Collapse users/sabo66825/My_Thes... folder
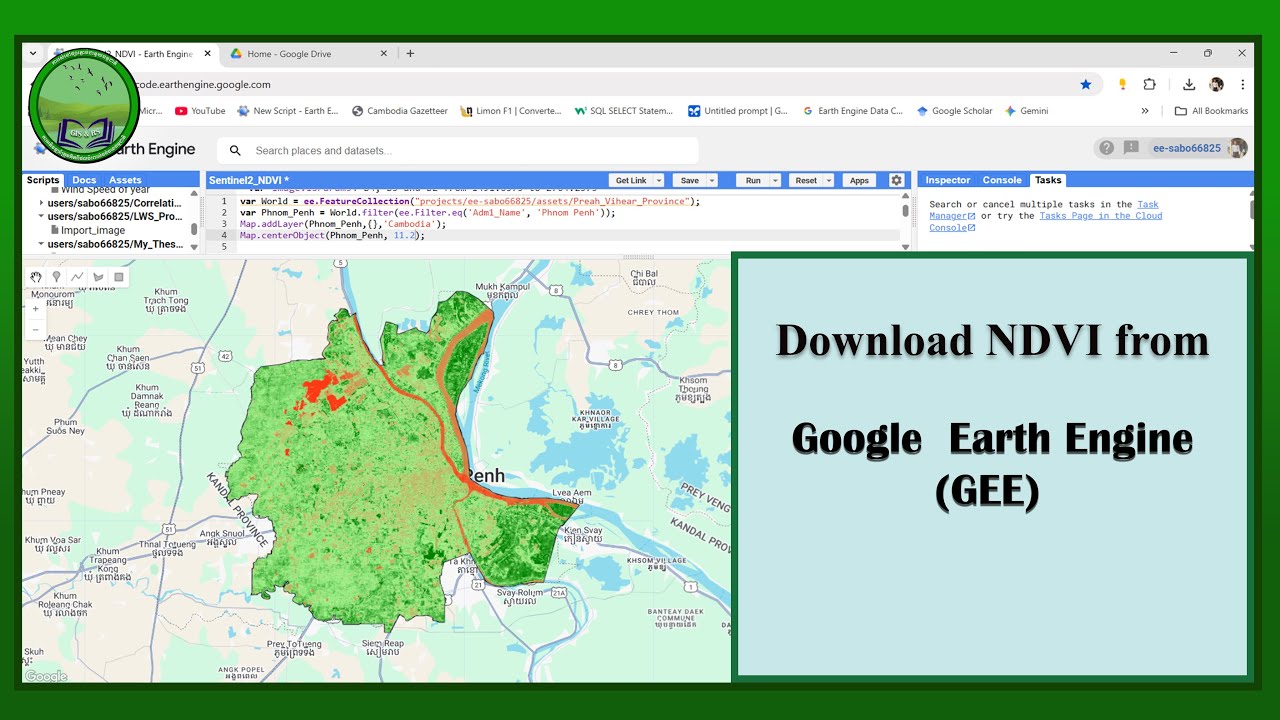The width and height of the screenshot is (1280, 720). click(x=41, y=244)
